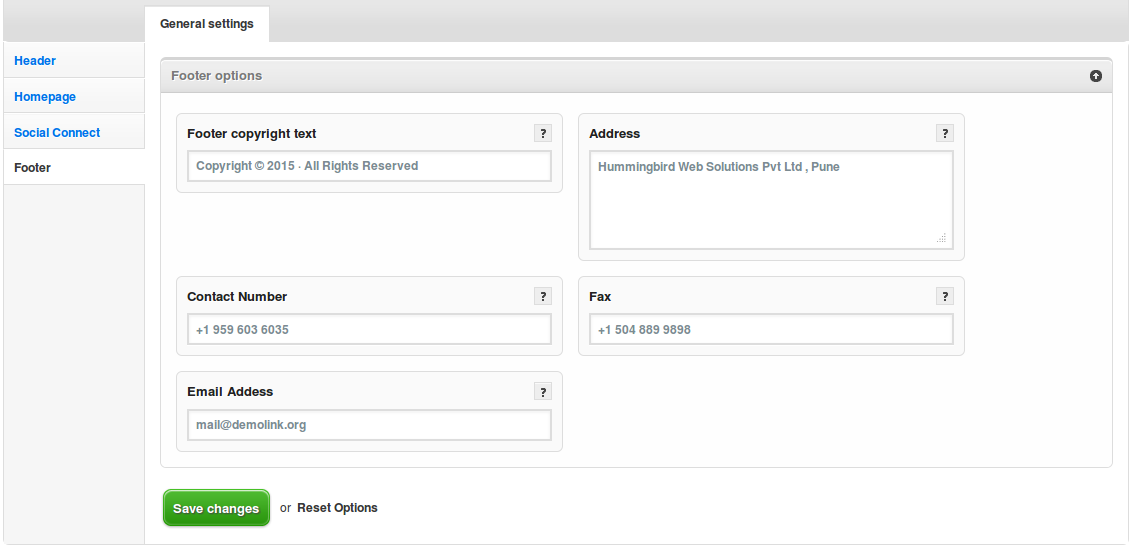Click inside the Address text area
The image size is (1137, 547).
point(770,200)
